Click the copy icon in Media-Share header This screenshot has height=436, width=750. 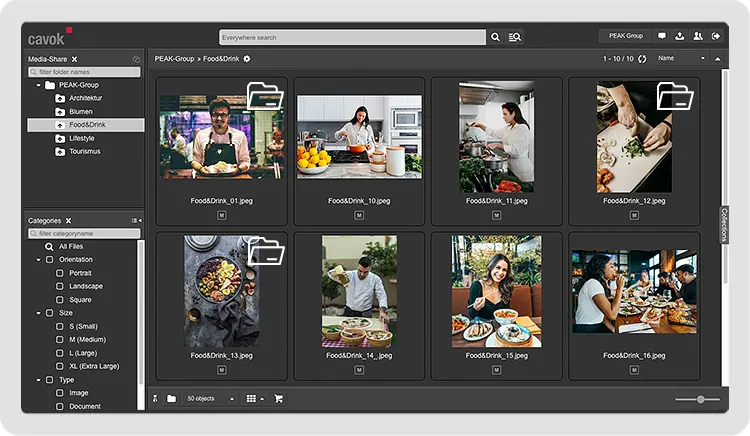click(136, 59)
